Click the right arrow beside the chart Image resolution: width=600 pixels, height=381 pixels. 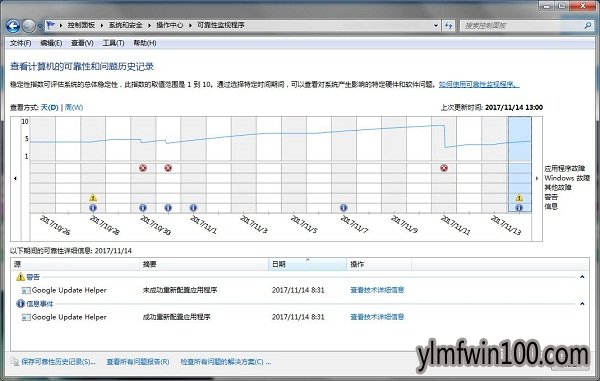536,178
